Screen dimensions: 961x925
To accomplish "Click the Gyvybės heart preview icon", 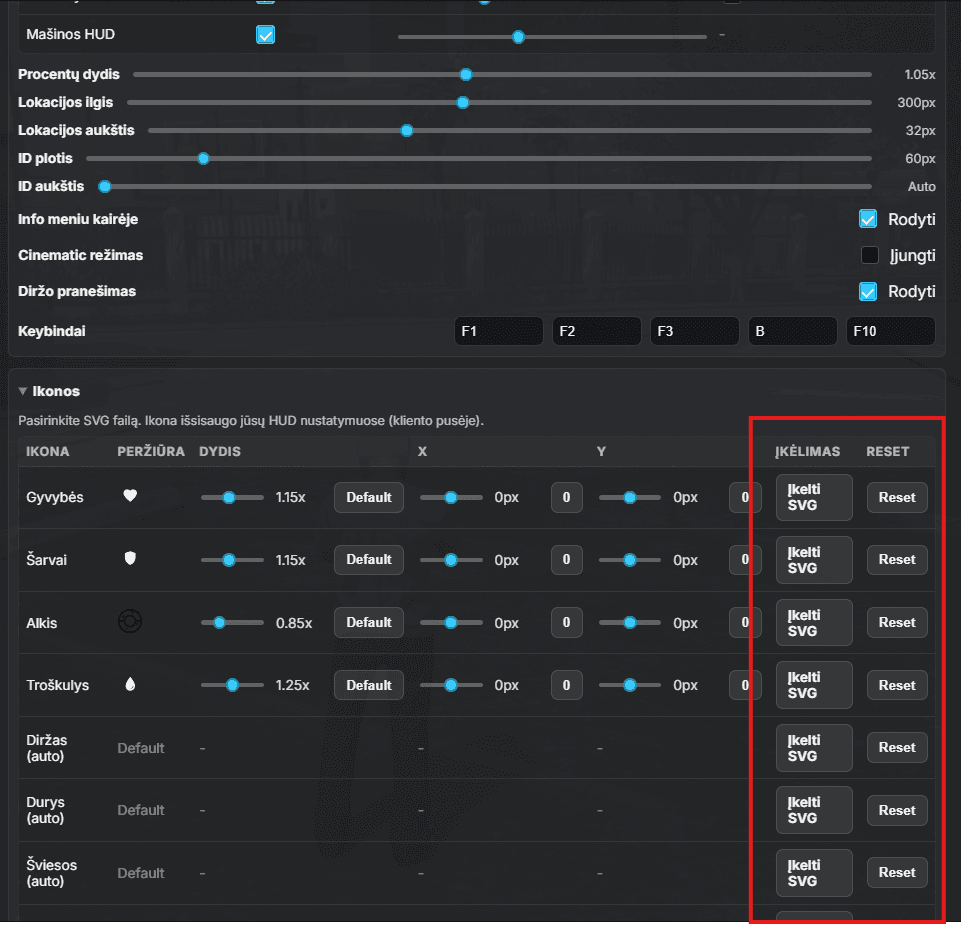I will (x=130, y=496).
